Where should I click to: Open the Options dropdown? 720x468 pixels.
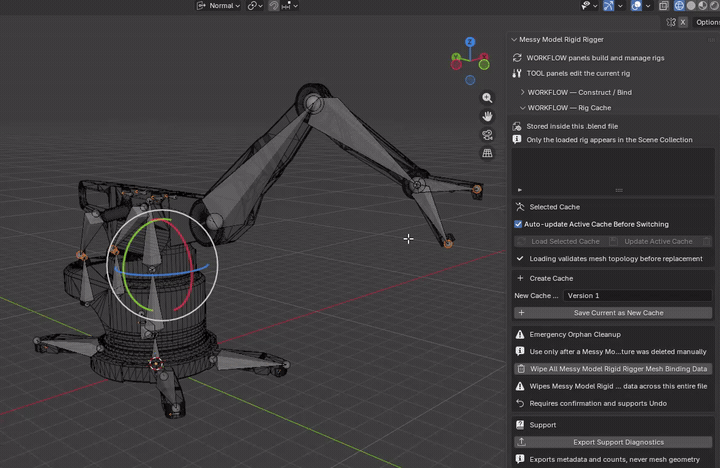[x=707, y=22]
